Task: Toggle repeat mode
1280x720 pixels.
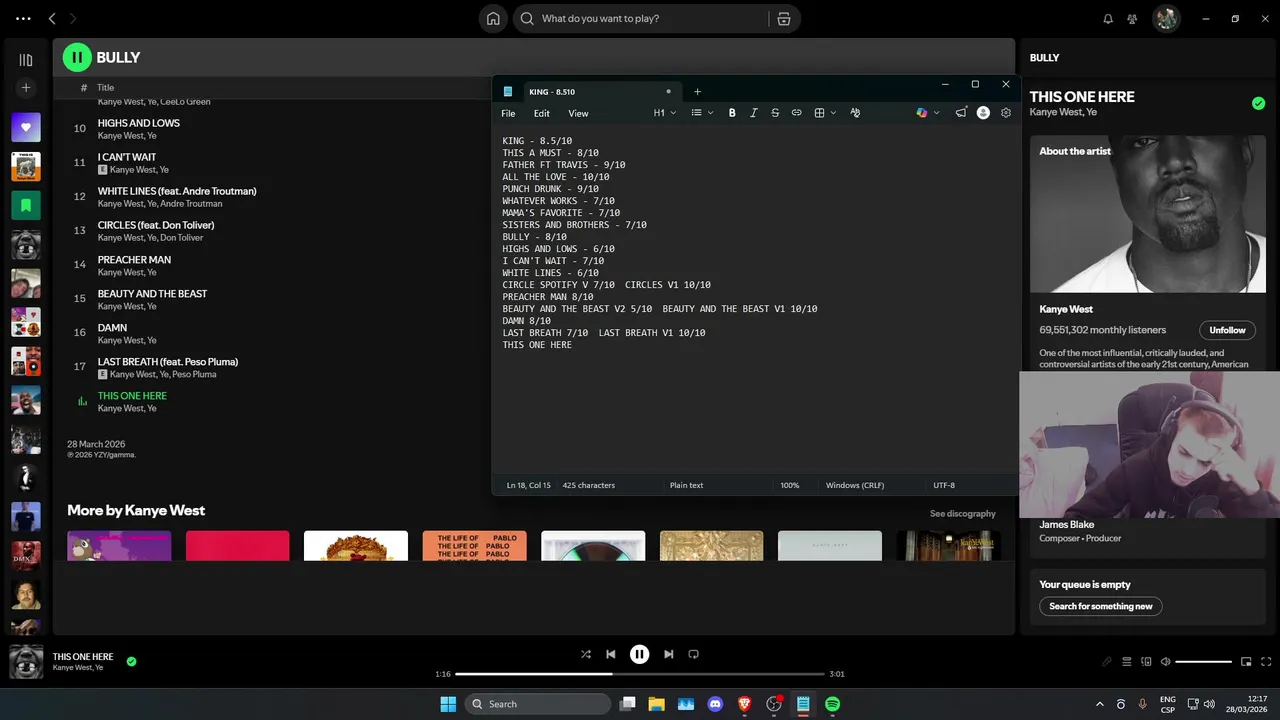Action: [694, 654]
